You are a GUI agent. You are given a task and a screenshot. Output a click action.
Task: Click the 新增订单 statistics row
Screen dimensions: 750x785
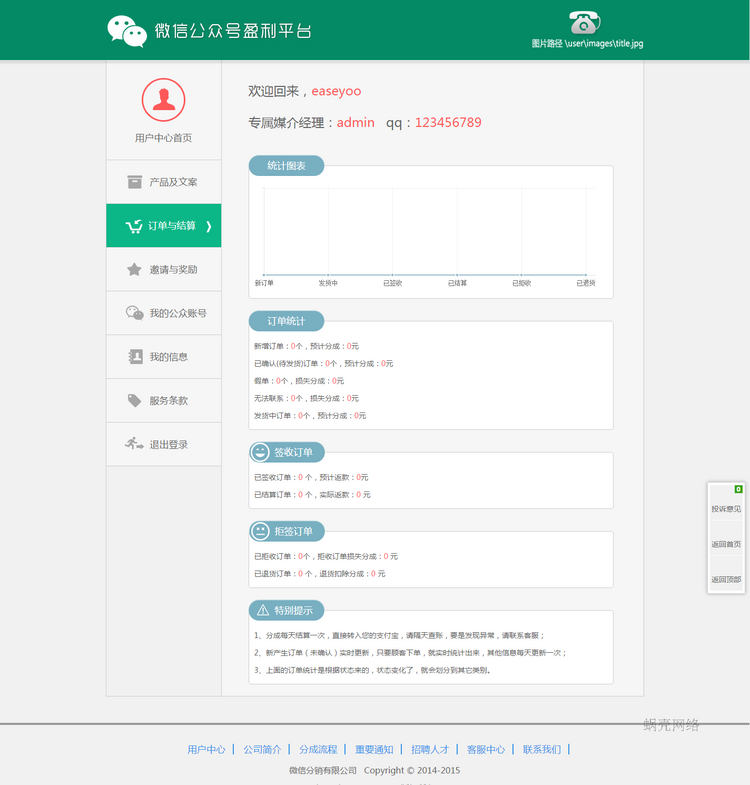(x=306, y=346)
